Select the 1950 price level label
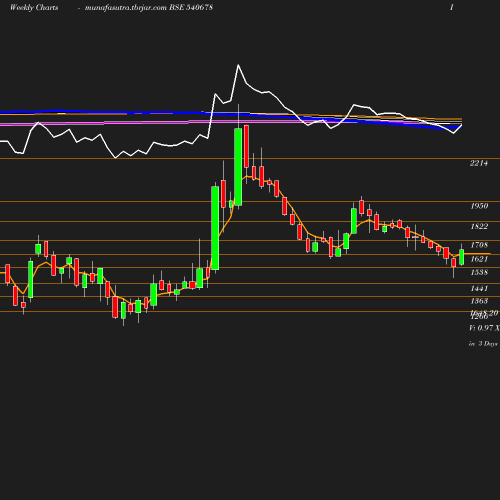The height and width of the screenshot is (500, 500). tap(479, 206)
